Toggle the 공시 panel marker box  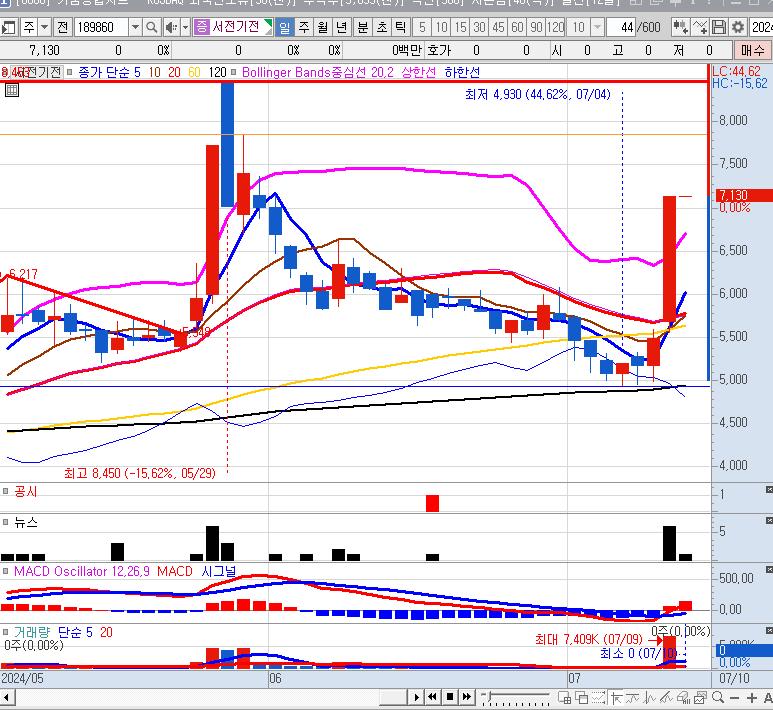click(x=7, y=492)
